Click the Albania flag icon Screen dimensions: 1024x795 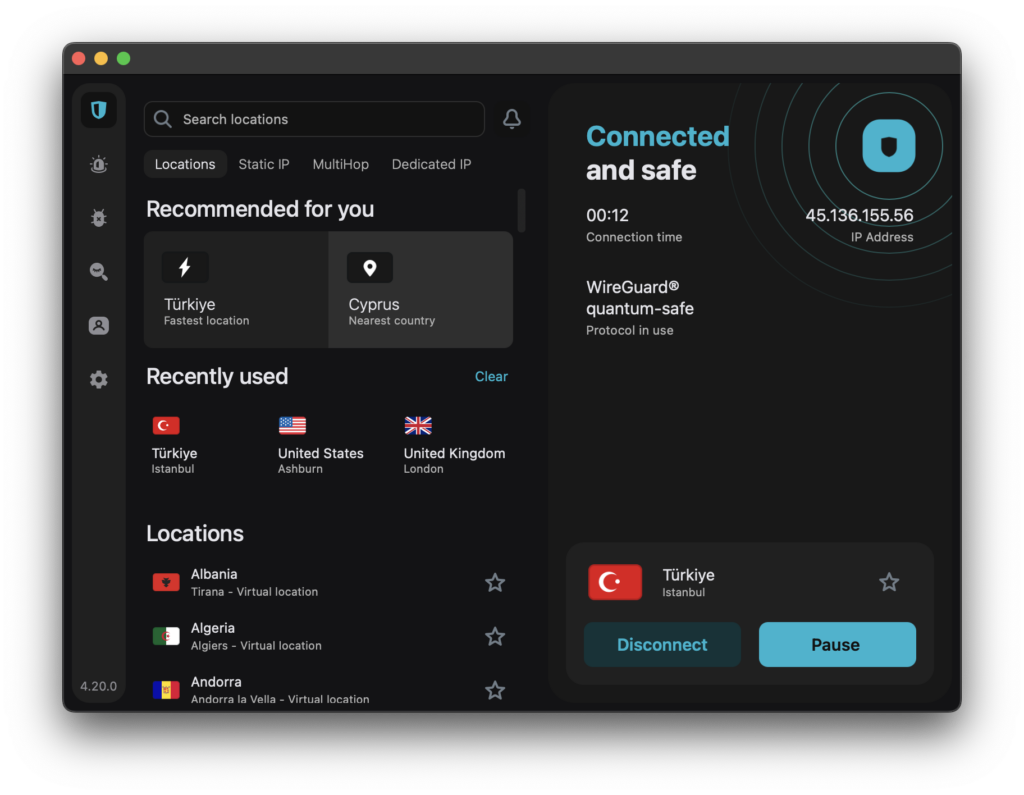(166, 582)
